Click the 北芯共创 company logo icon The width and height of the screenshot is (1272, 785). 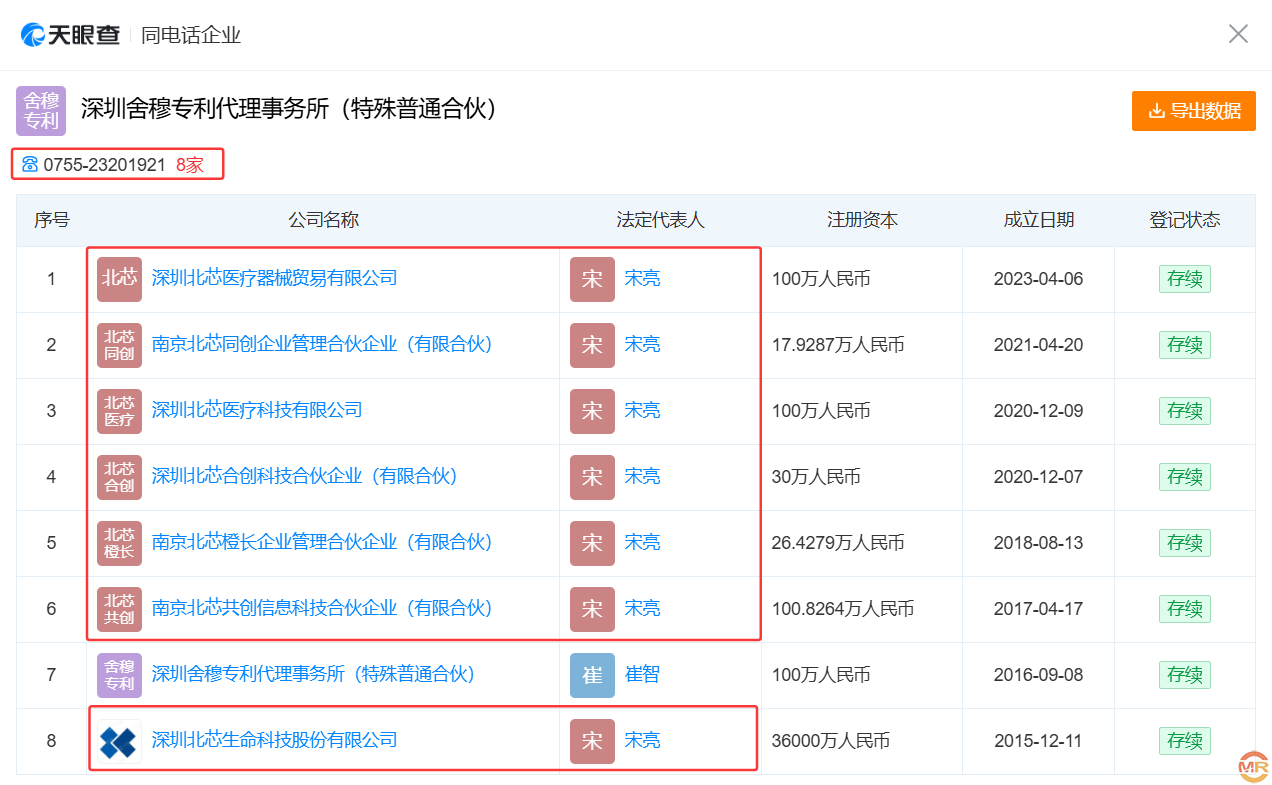click(x=119, y=609)
